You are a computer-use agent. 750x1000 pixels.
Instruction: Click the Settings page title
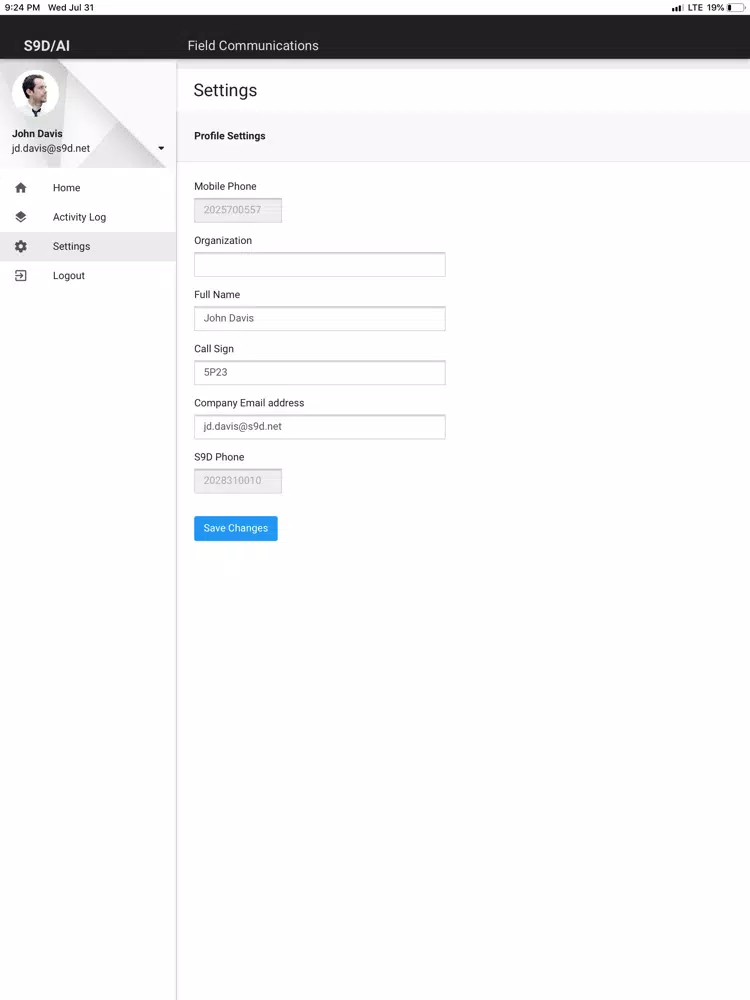pyautogui.click(x=225, y=90)
